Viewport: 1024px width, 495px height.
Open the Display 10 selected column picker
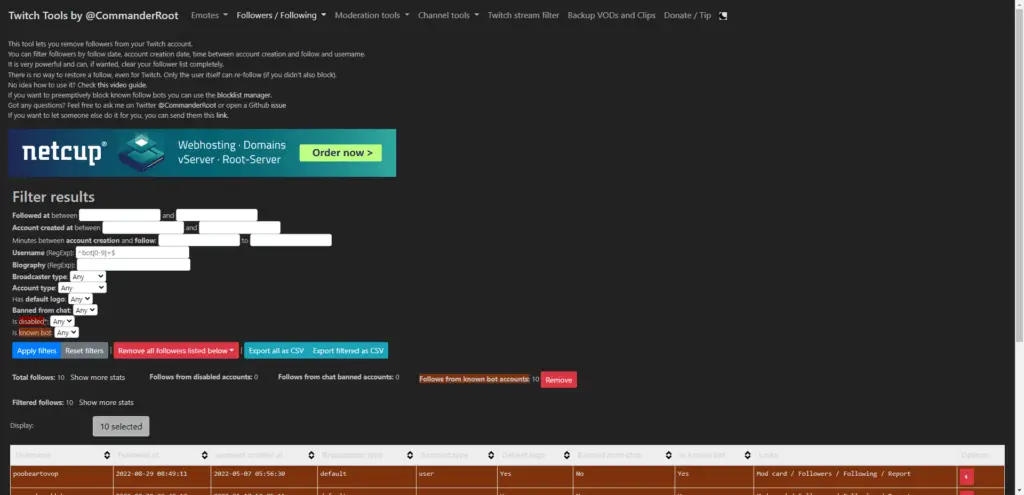121,426
